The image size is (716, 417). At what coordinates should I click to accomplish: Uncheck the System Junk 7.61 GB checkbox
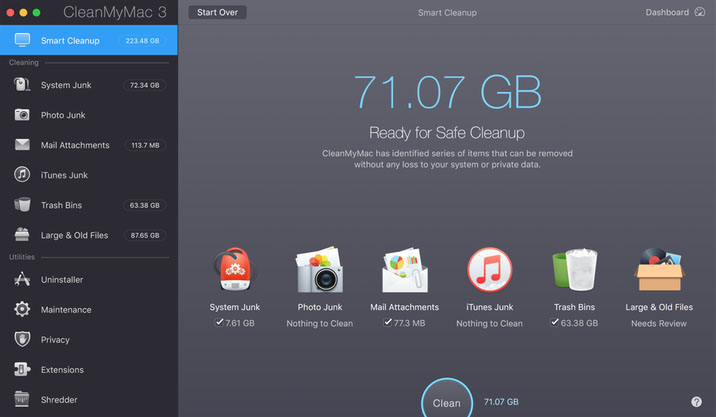tap(219, 322)
